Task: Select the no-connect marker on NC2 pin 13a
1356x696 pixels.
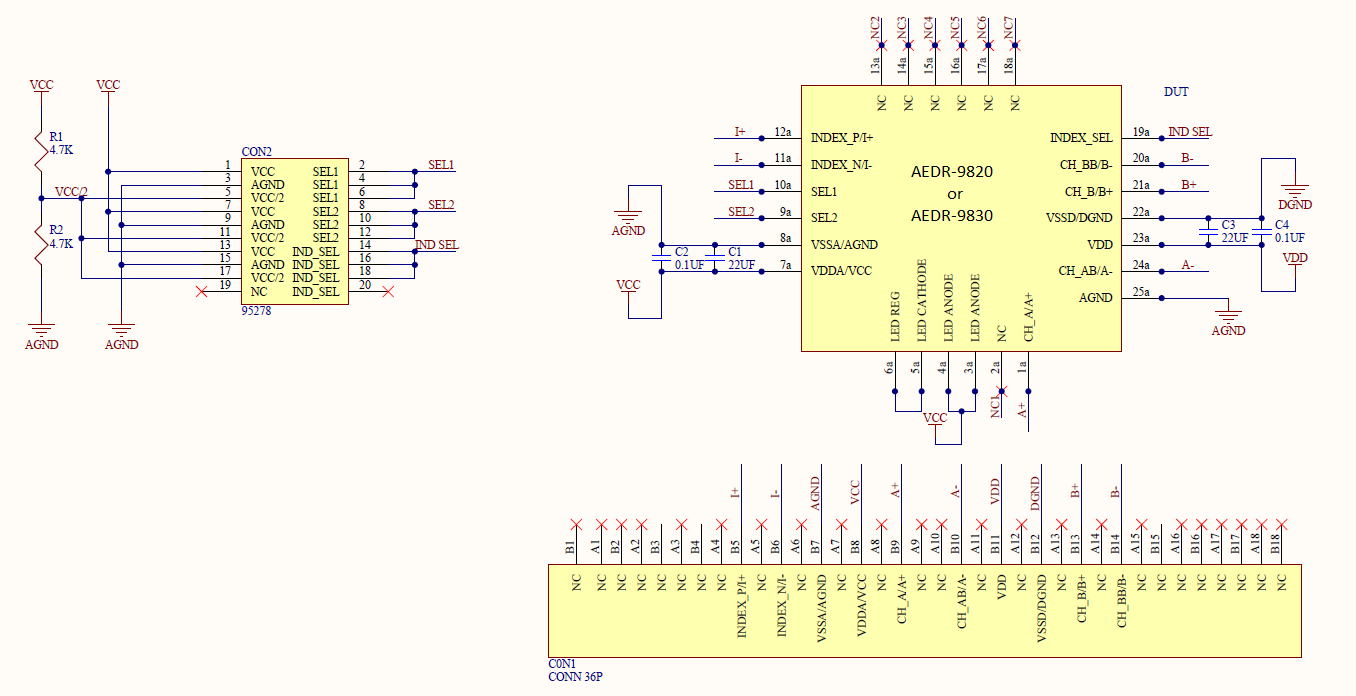Action: [x=881, y=45]
